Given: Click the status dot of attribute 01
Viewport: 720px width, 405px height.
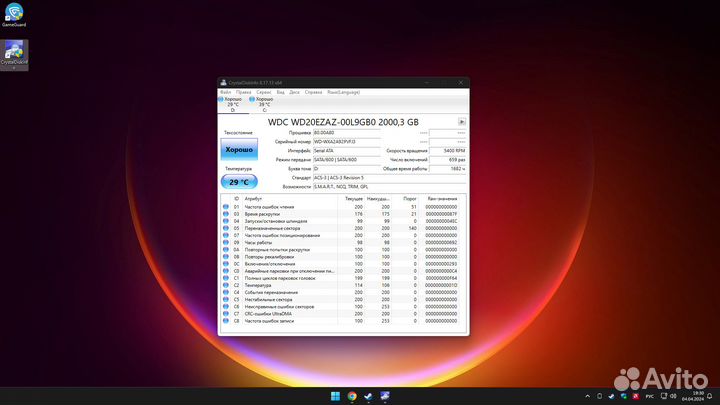Looking at the screenshot, I should tap(226, 207).
